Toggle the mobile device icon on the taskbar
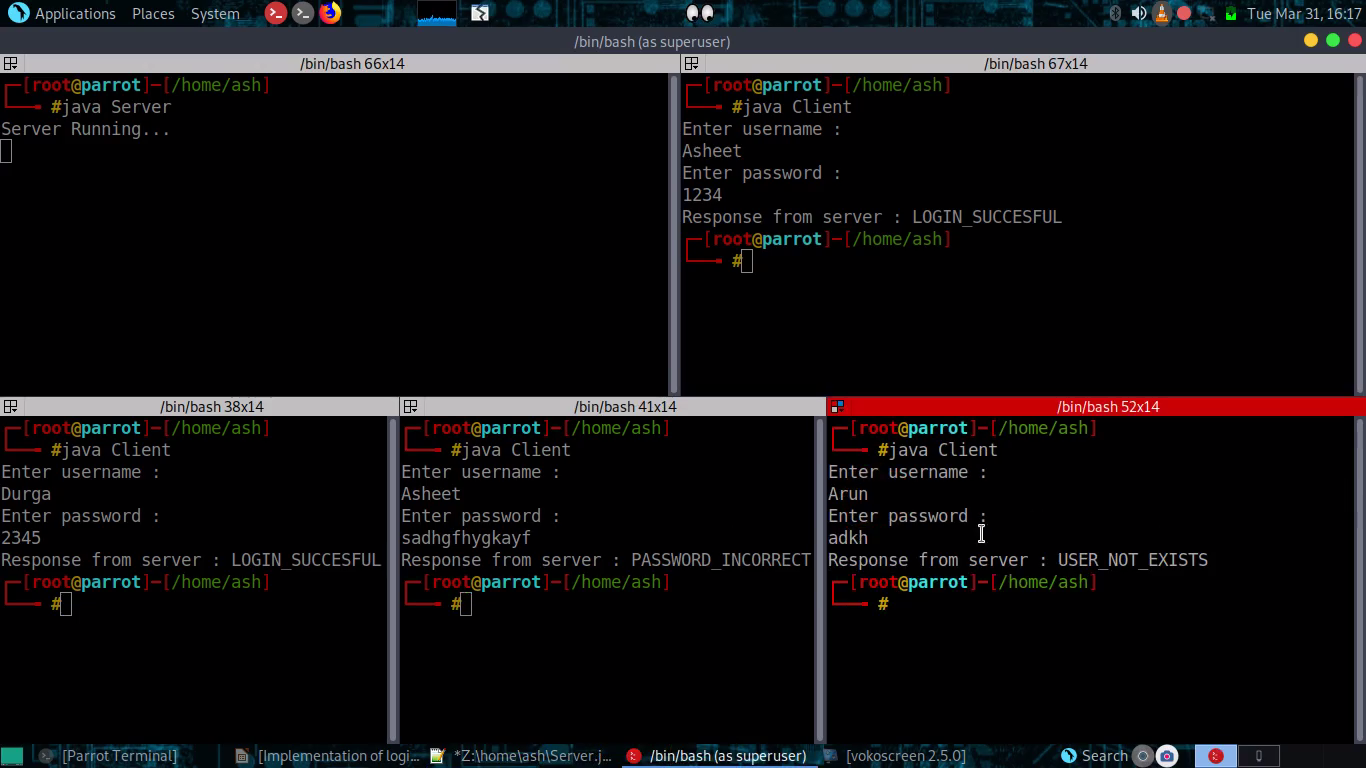This screenshot has height=768, width=1366. [1259, 755]
